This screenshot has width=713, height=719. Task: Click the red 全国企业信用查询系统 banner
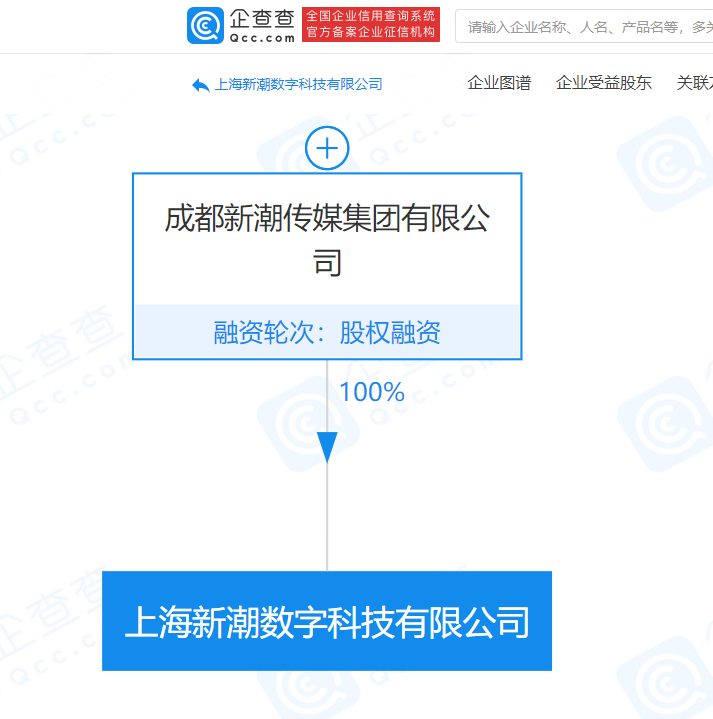coord(371,24)
